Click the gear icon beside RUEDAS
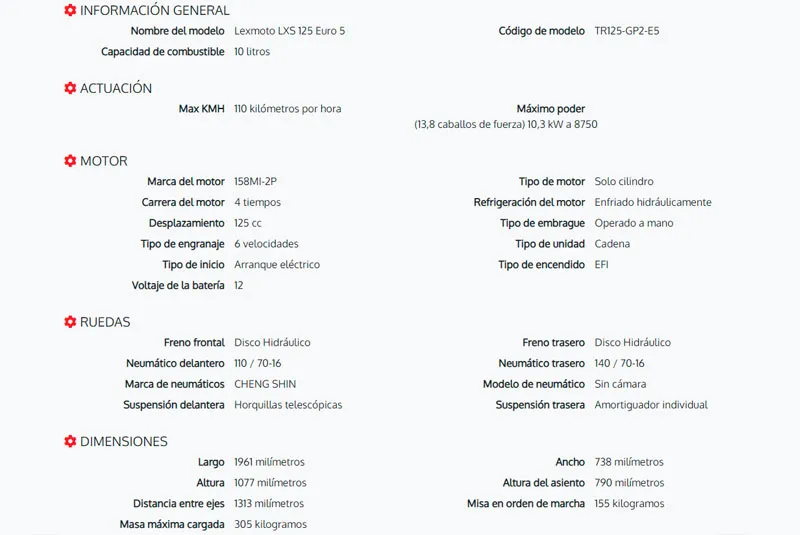This screenshot has height=535, width=800. tap(70, 322)
